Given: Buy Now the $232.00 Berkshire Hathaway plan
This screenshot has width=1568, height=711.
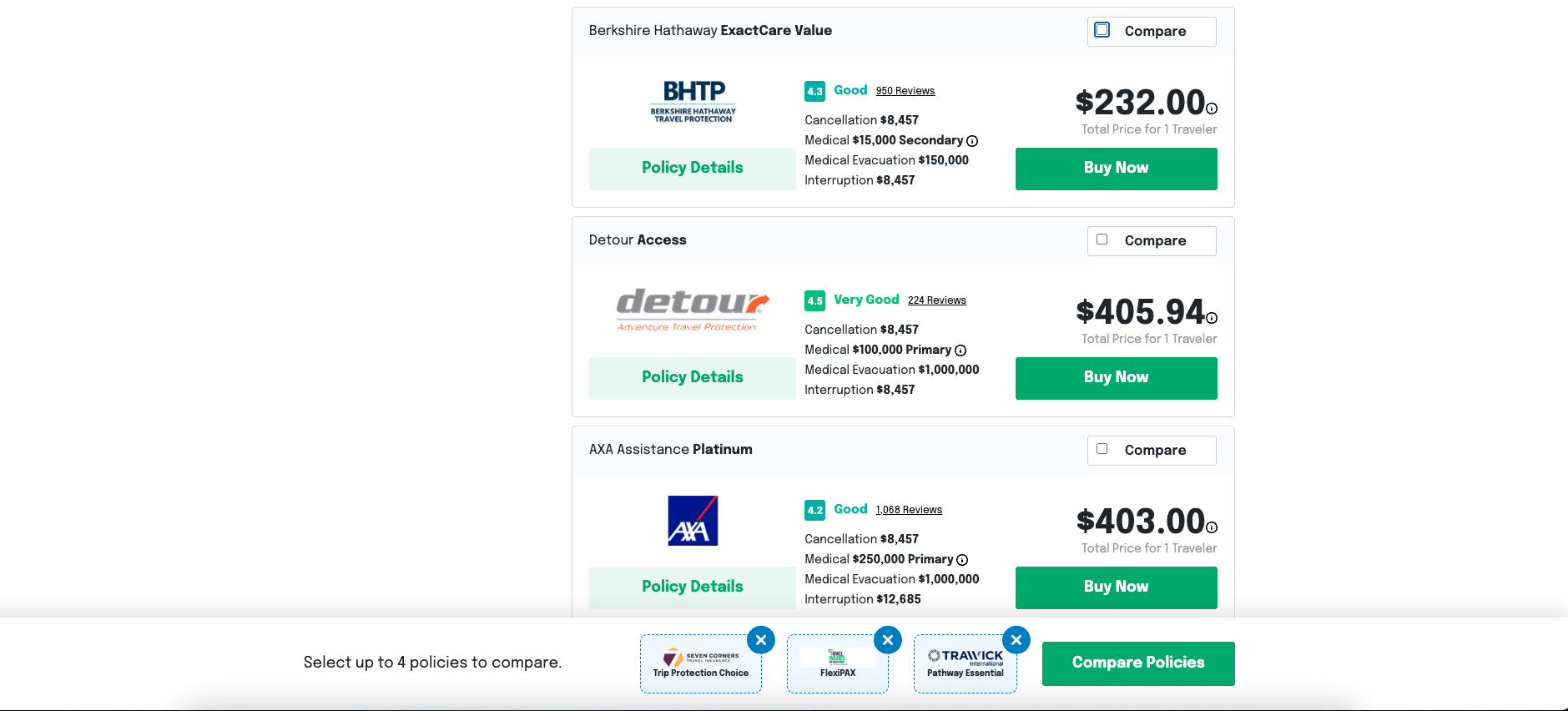Looking at the screenshot, I should click(1116, 169).
